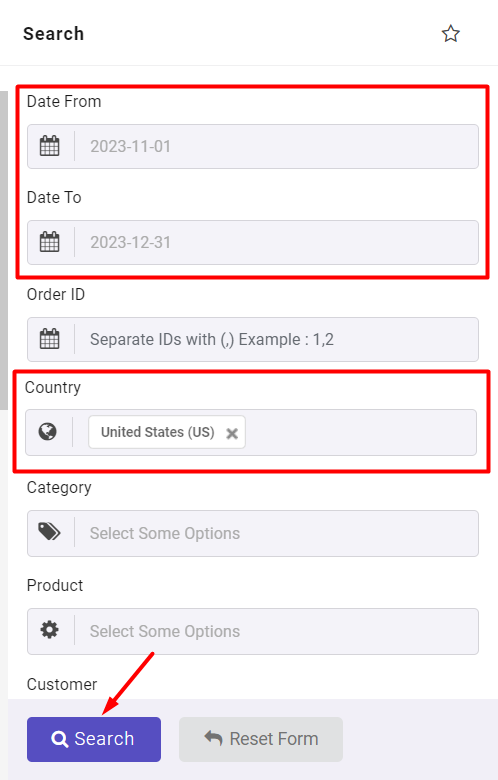Remove the United States (US) tag

(x=232, y=433)
